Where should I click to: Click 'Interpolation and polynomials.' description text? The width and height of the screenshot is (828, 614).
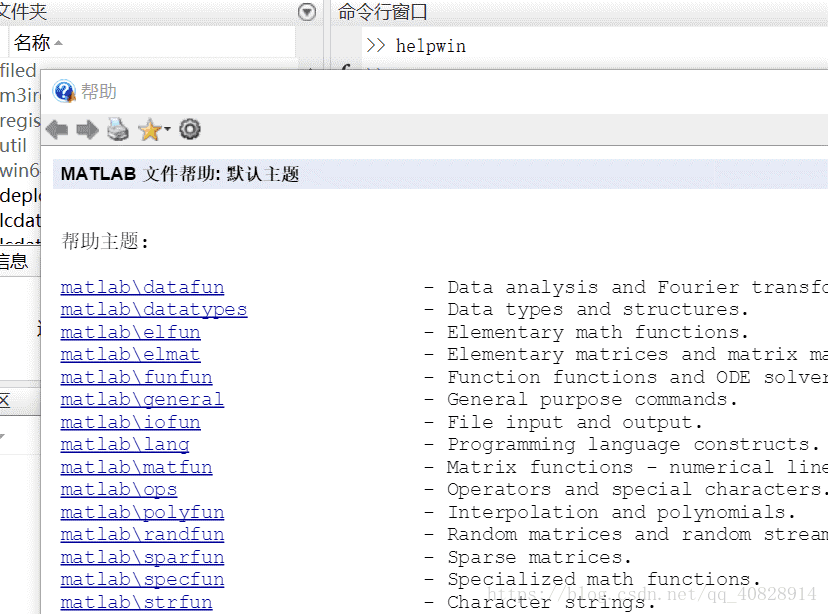(x=621, y=512)
